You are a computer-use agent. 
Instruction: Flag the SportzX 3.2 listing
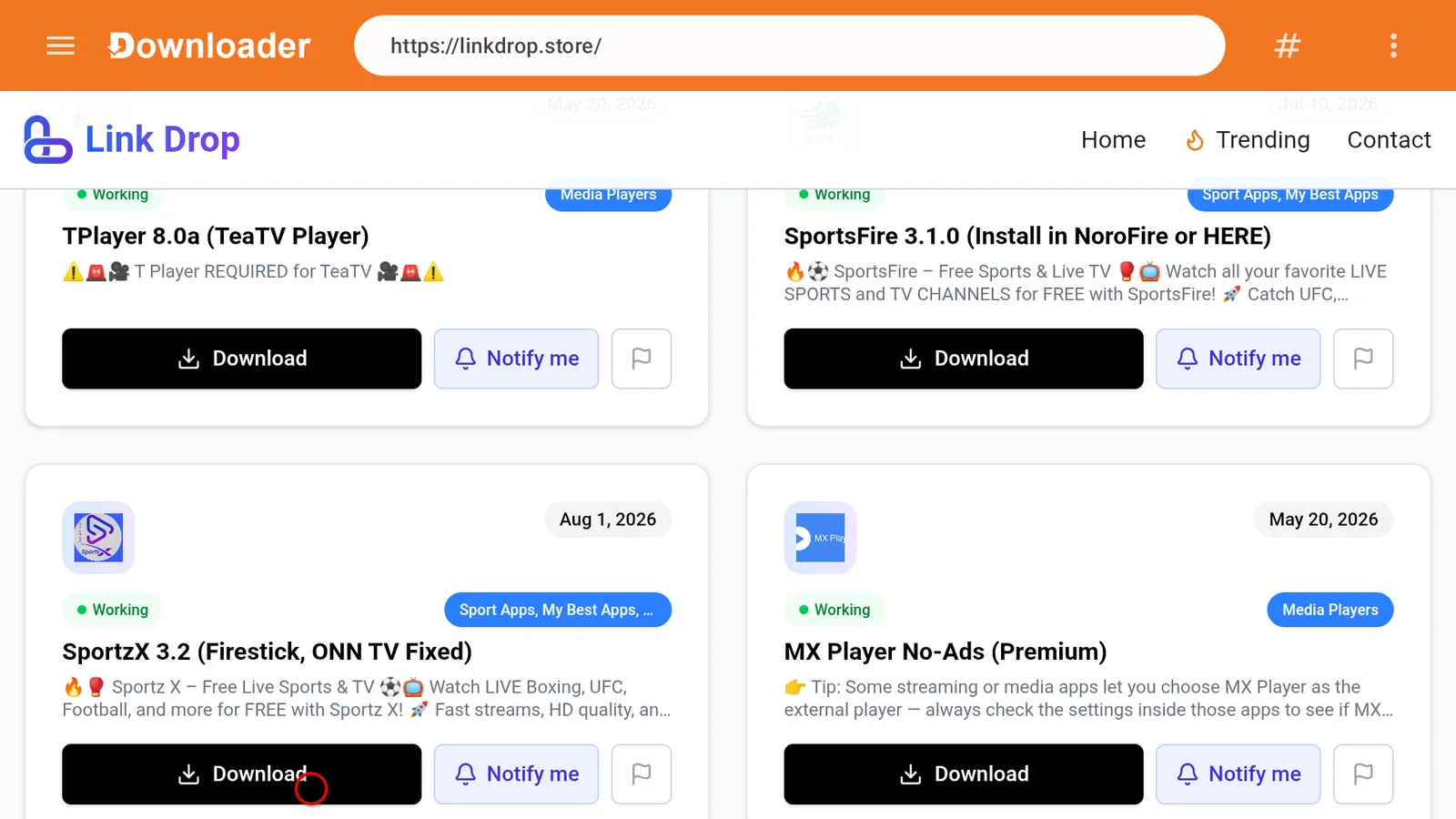642,774
